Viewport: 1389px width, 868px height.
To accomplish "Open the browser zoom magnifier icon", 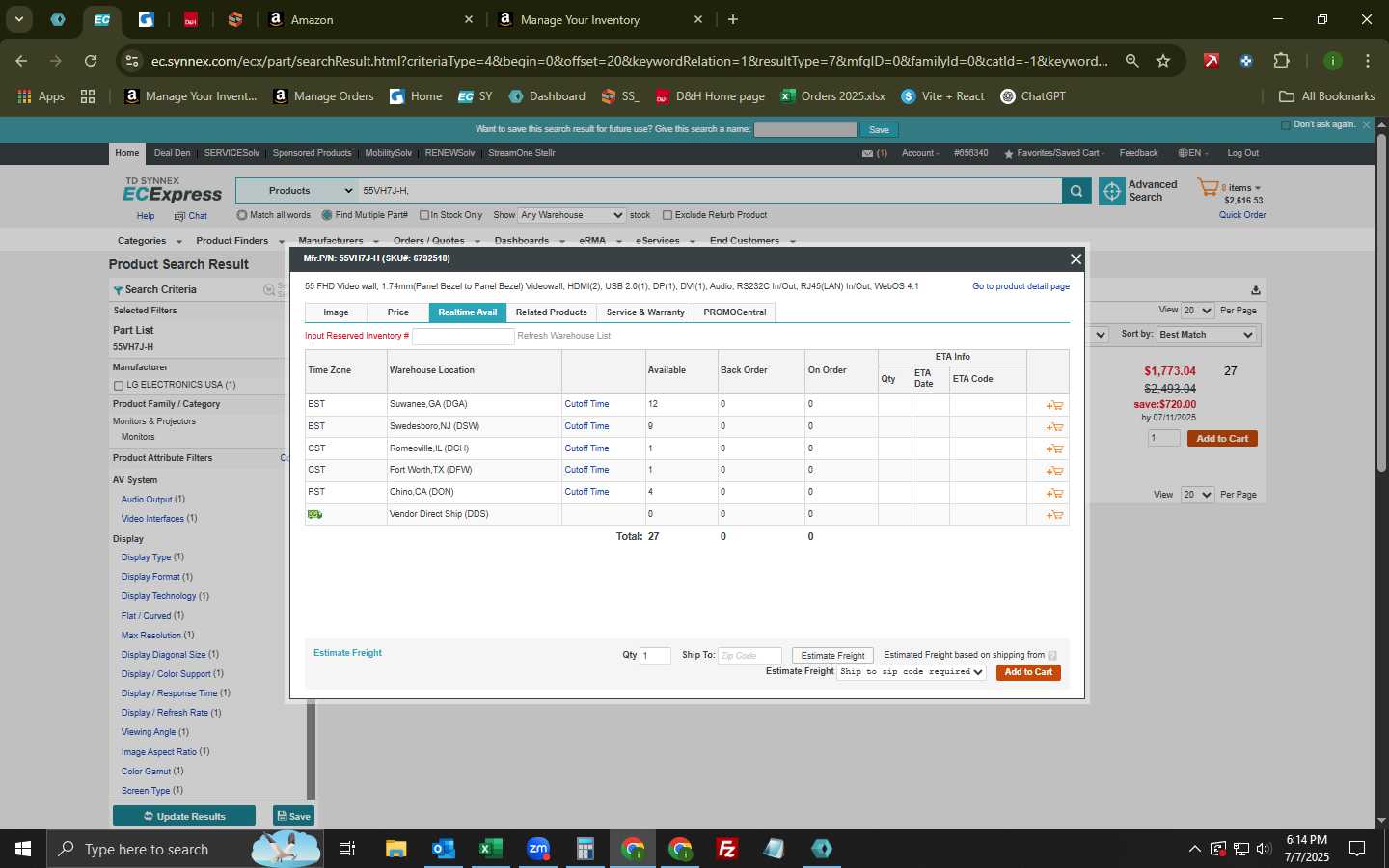I will point(1131,61).
